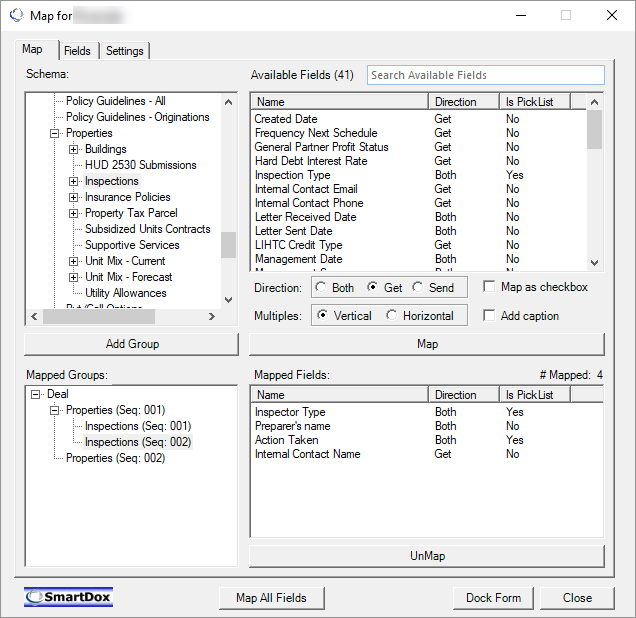The width and height of the screenshot is (636, 618).
Task: Tick the Add caption checkbox
Action: click(x=489, y=315)
